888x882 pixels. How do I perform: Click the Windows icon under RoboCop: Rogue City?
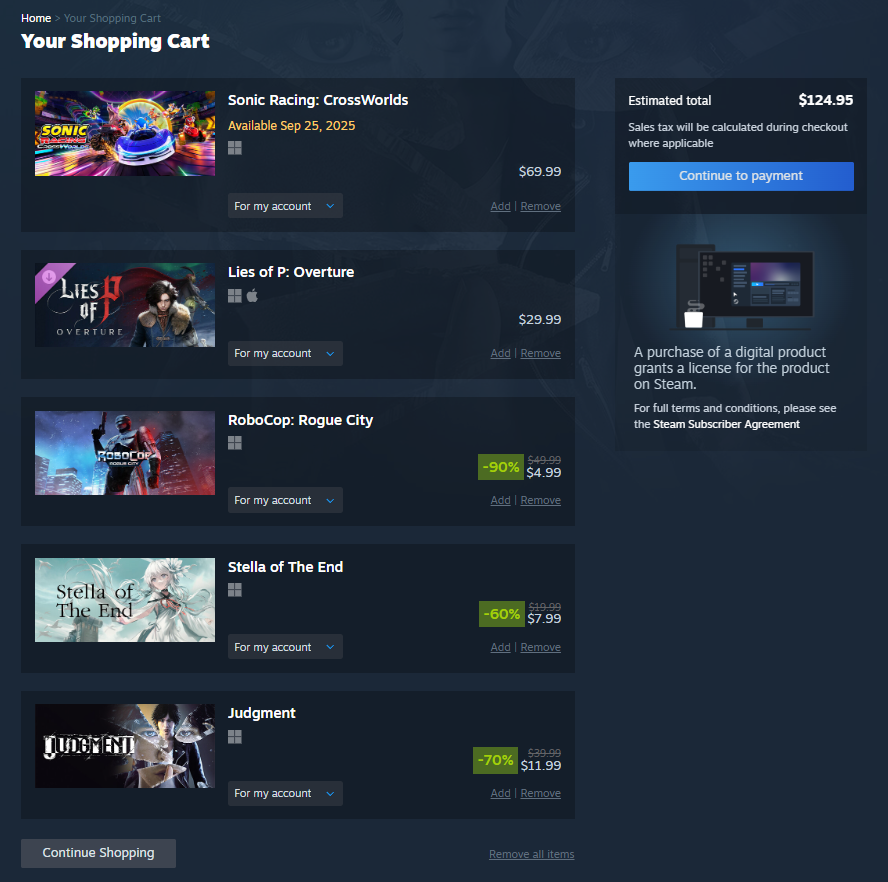(x=234, y=443)
